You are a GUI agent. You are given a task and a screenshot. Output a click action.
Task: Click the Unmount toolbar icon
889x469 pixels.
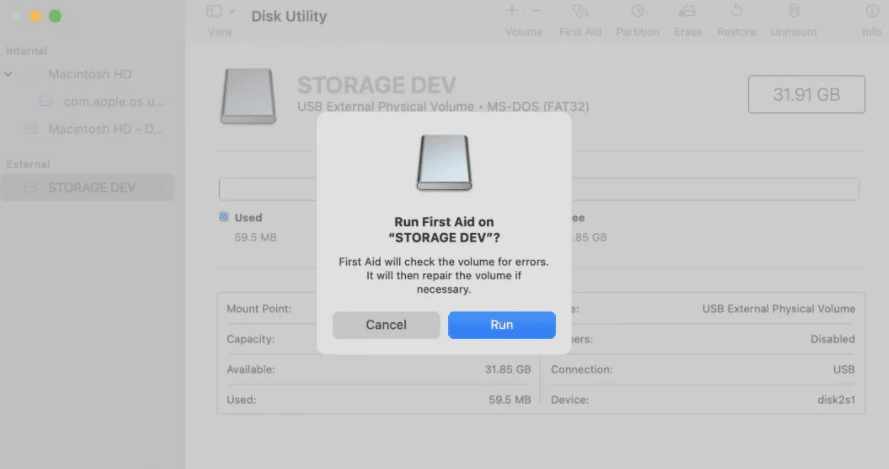[794, 11]
